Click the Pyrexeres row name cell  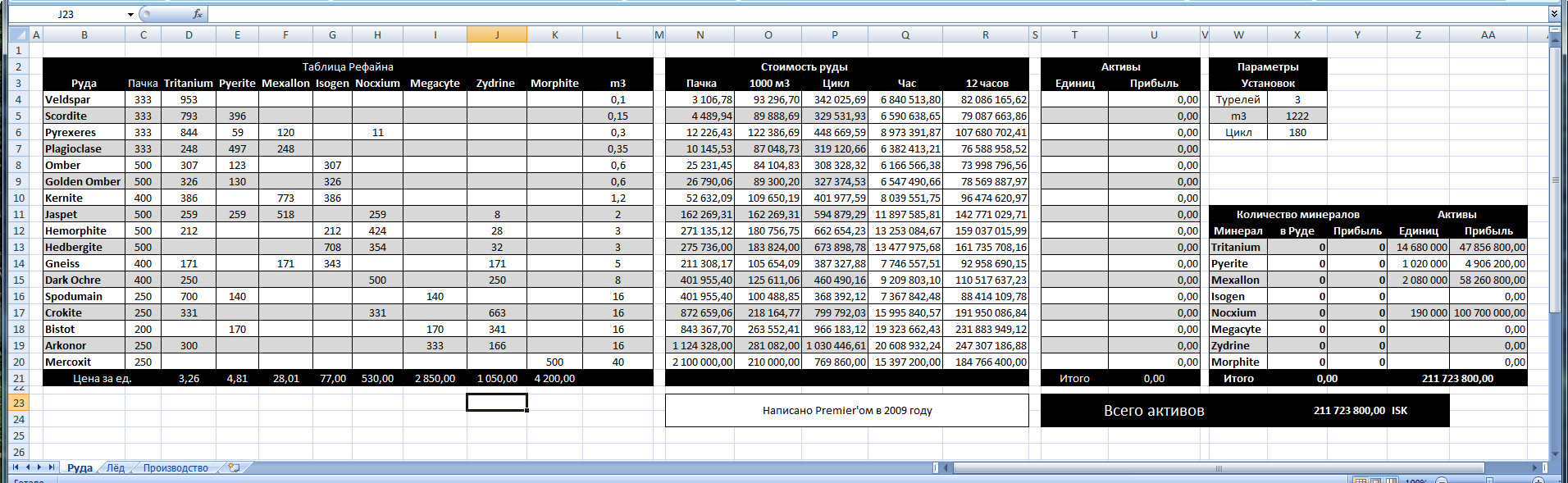point(84,132)
